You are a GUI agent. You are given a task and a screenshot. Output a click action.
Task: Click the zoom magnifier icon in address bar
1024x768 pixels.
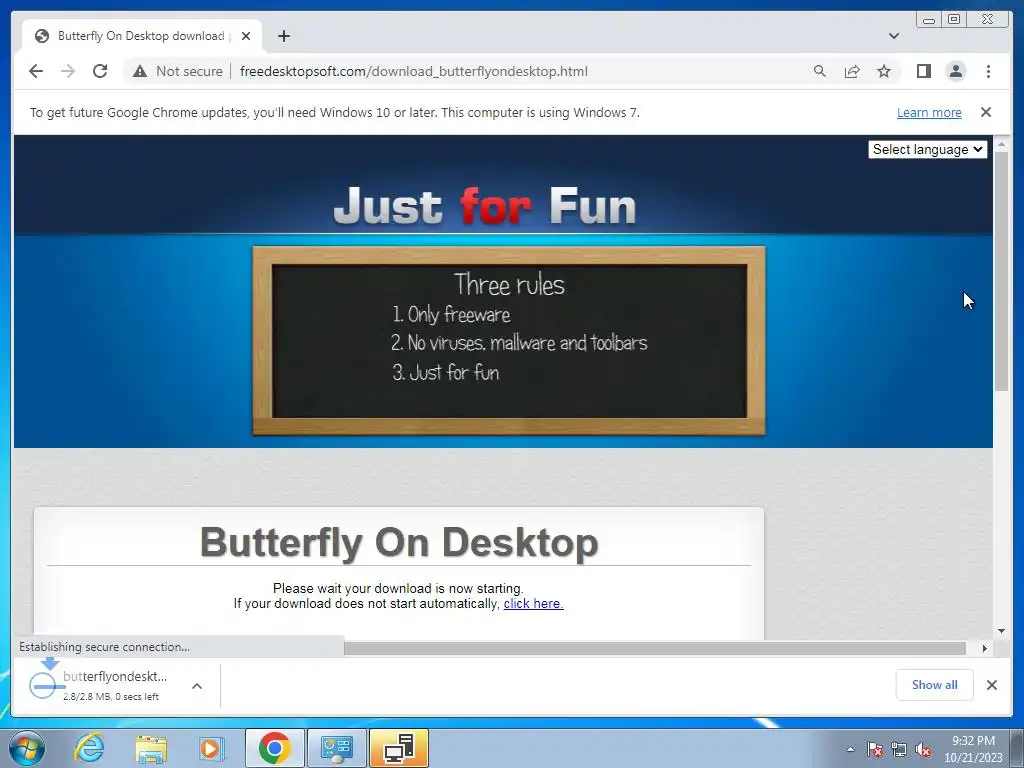(x=820, y=71)
